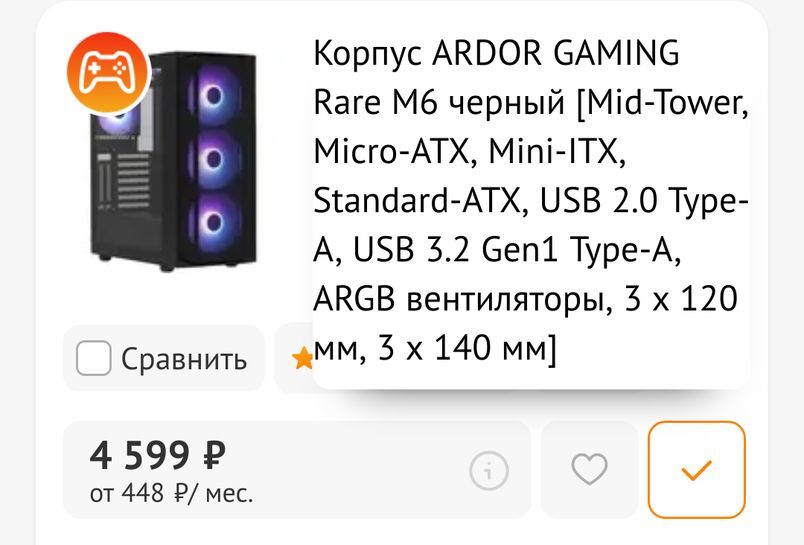The height and width of the screenshot is (545, 804).
Task: Click the orange gamepad badge icon
Action: coord(107,70)
